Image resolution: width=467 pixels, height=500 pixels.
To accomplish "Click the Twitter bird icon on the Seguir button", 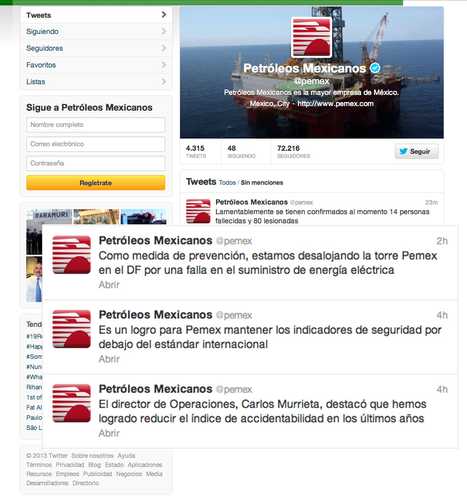I will [x=403, y=151].
